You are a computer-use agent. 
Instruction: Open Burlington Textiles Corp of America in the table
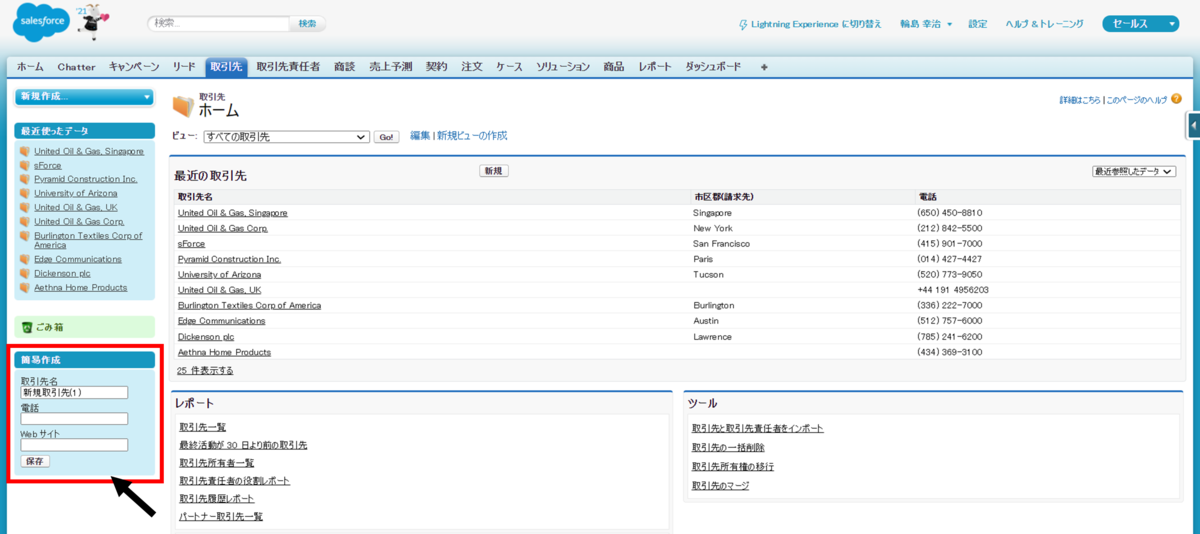tap(249, 305)
